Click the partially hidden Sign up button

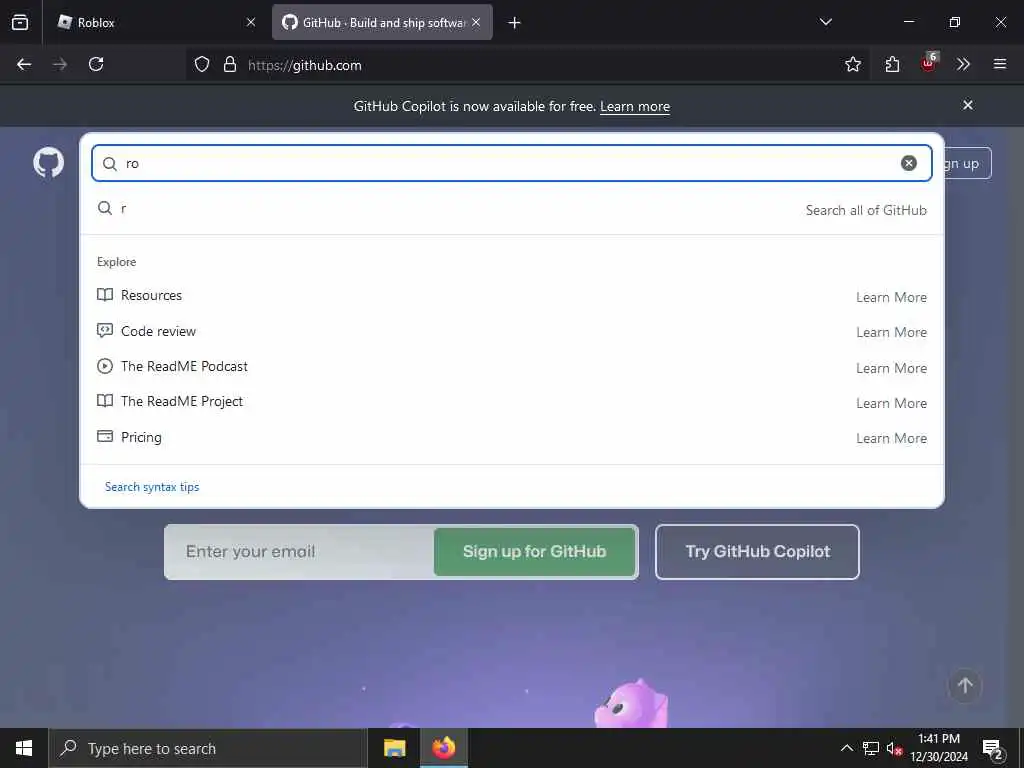968,163
